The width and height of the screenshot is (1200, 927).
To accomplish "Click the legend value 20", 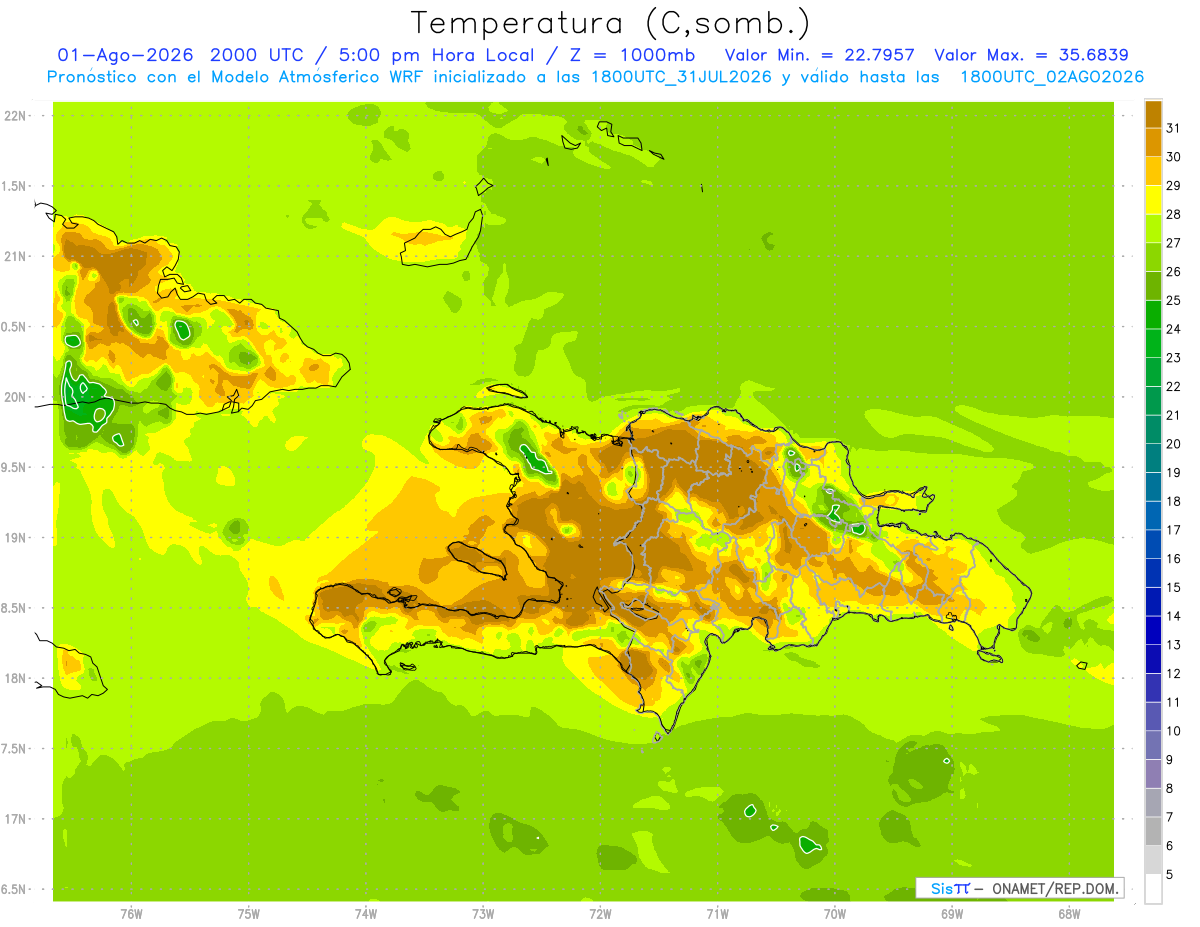I will (x=1173, y=444).
